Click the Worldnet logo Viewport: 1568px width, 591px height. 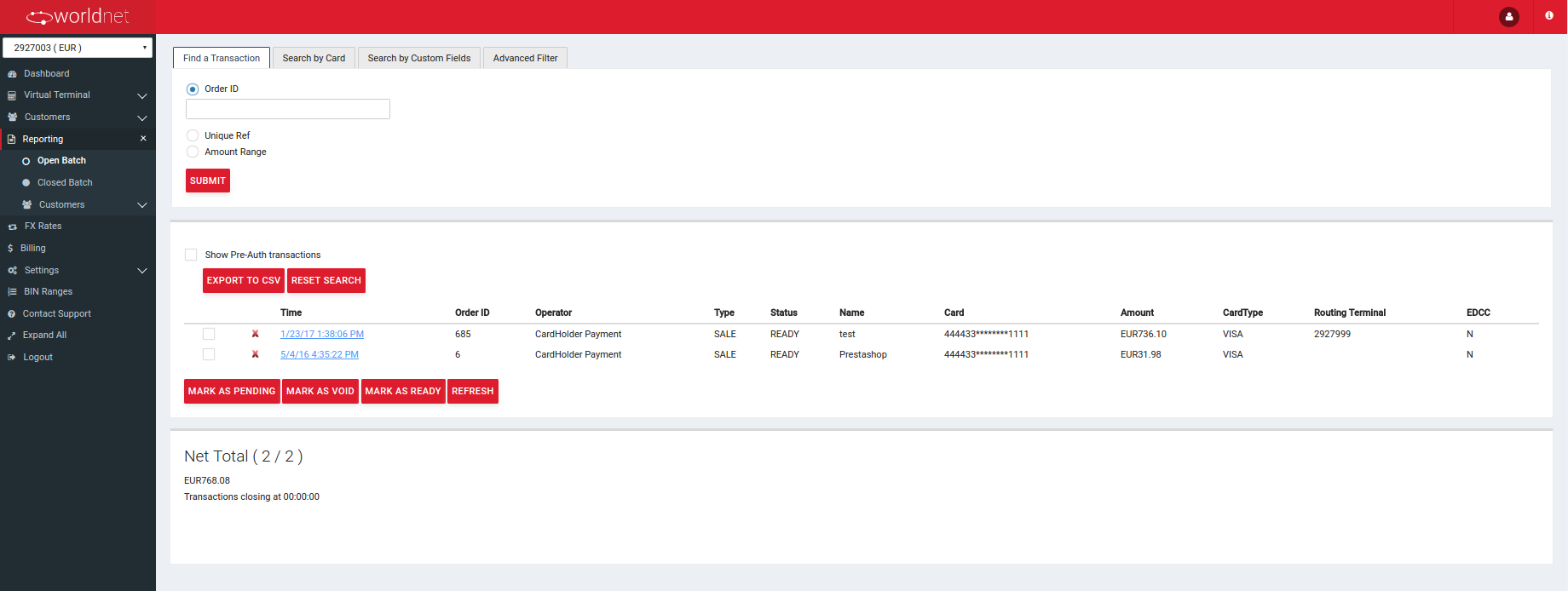[x=78, y=16]
